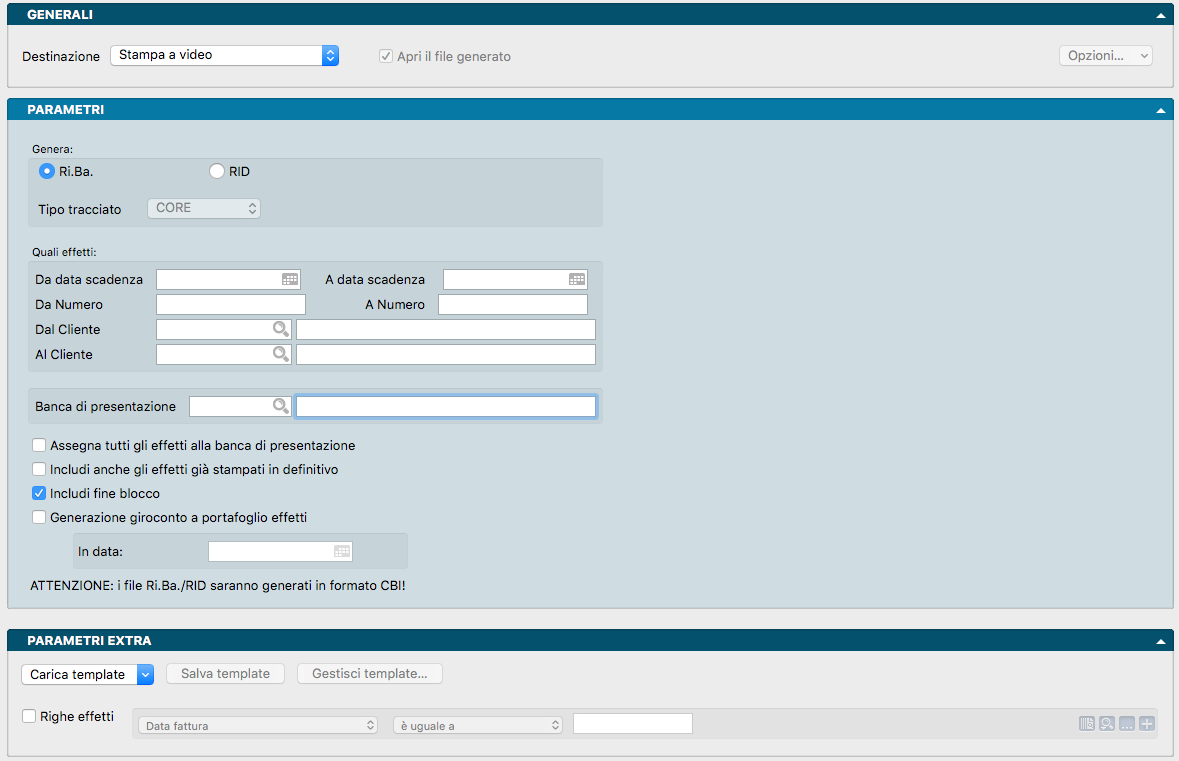
Task: Click the Salva template button
Action: [225, 674]
